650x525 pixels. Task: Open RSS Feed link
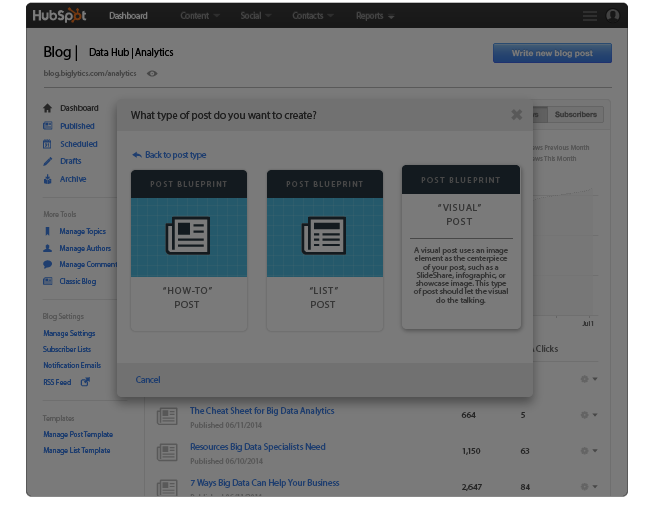57,382
